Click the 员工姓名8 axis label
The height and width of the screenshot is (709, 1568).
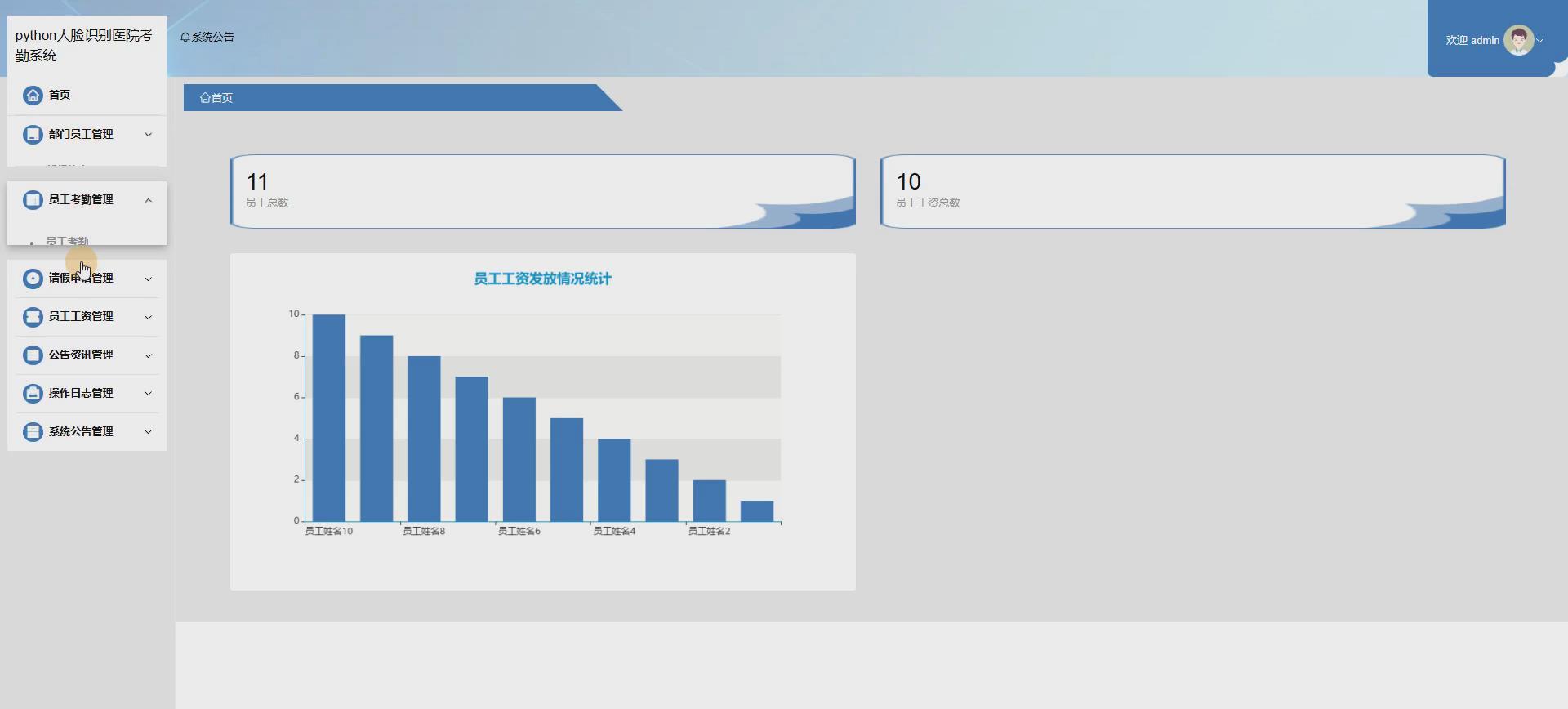(424, 532)
